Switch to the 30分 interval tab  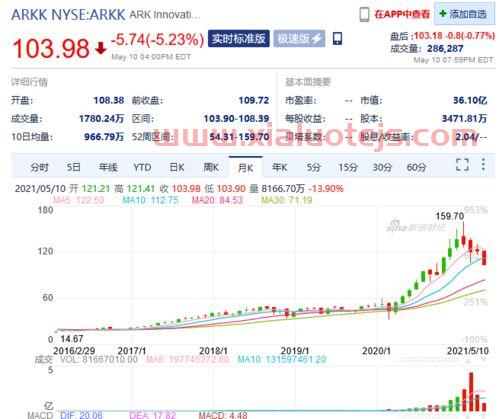382,167
